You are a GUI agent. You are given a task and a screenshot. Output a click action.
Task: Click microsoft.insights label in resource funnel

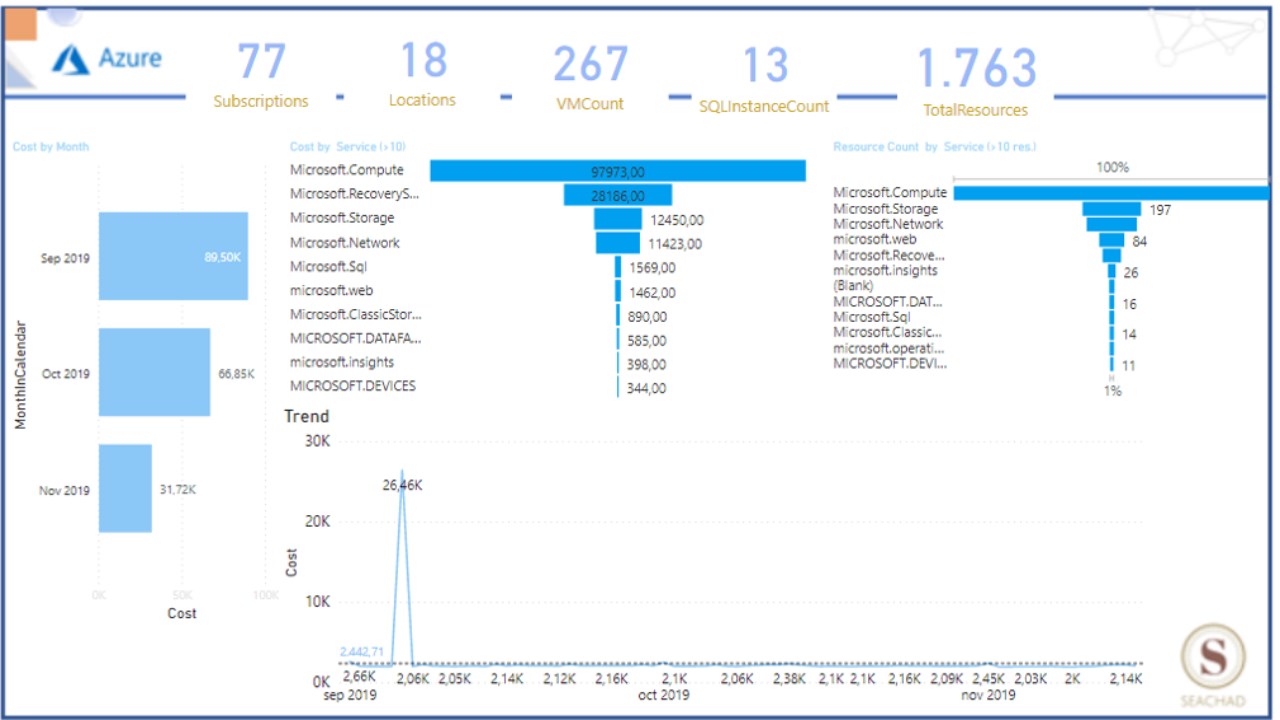(x=886, y=270)
